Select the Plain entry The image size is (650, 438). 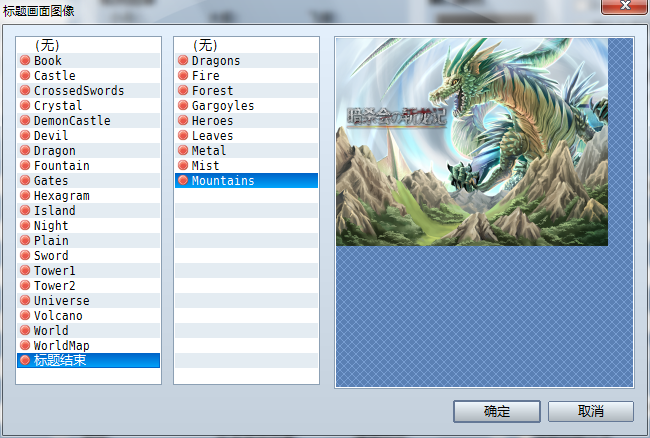(88, 240)
